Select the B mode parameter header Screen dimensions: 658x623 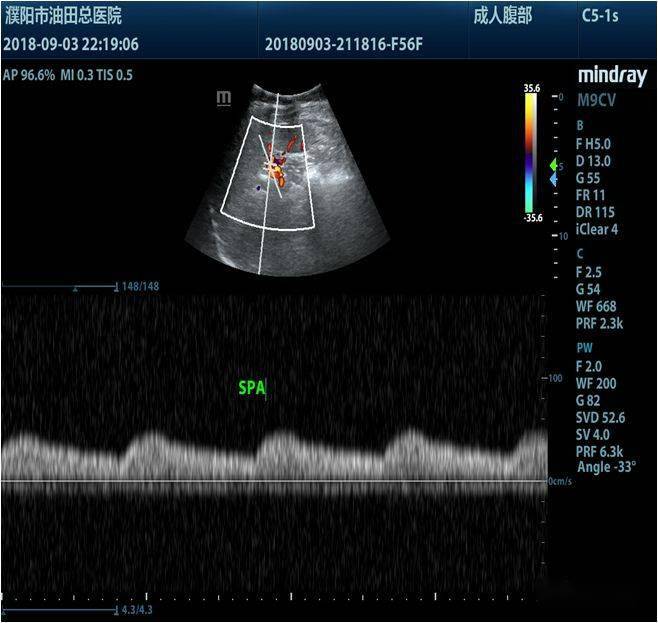click(581, 125)
